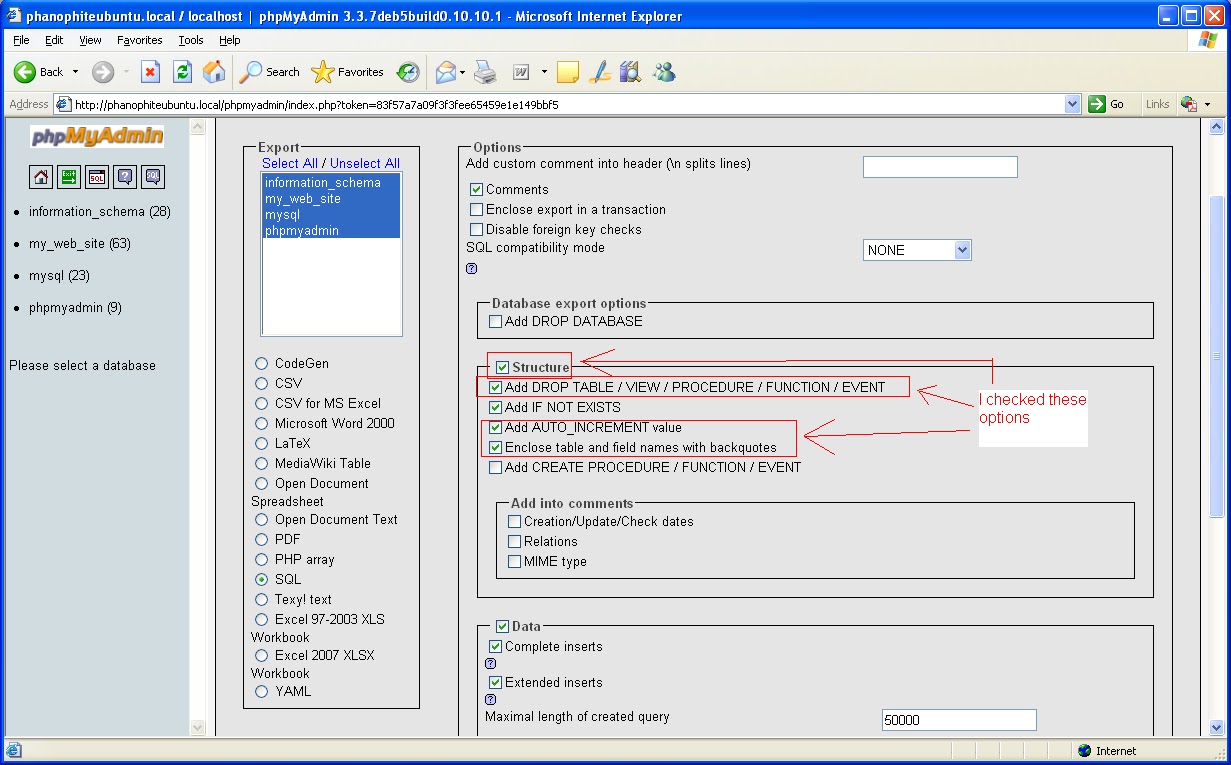The image size is (1231, 765).
Task: Click the yellow note toolbar icon
Action: 568,72
